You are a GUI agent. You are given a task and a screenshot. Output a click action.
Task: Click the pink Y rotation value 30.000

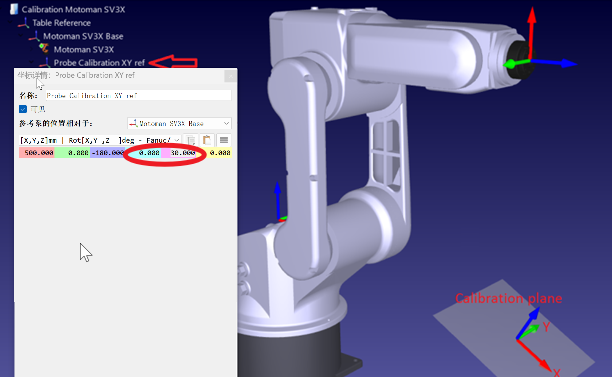[179, 153]
